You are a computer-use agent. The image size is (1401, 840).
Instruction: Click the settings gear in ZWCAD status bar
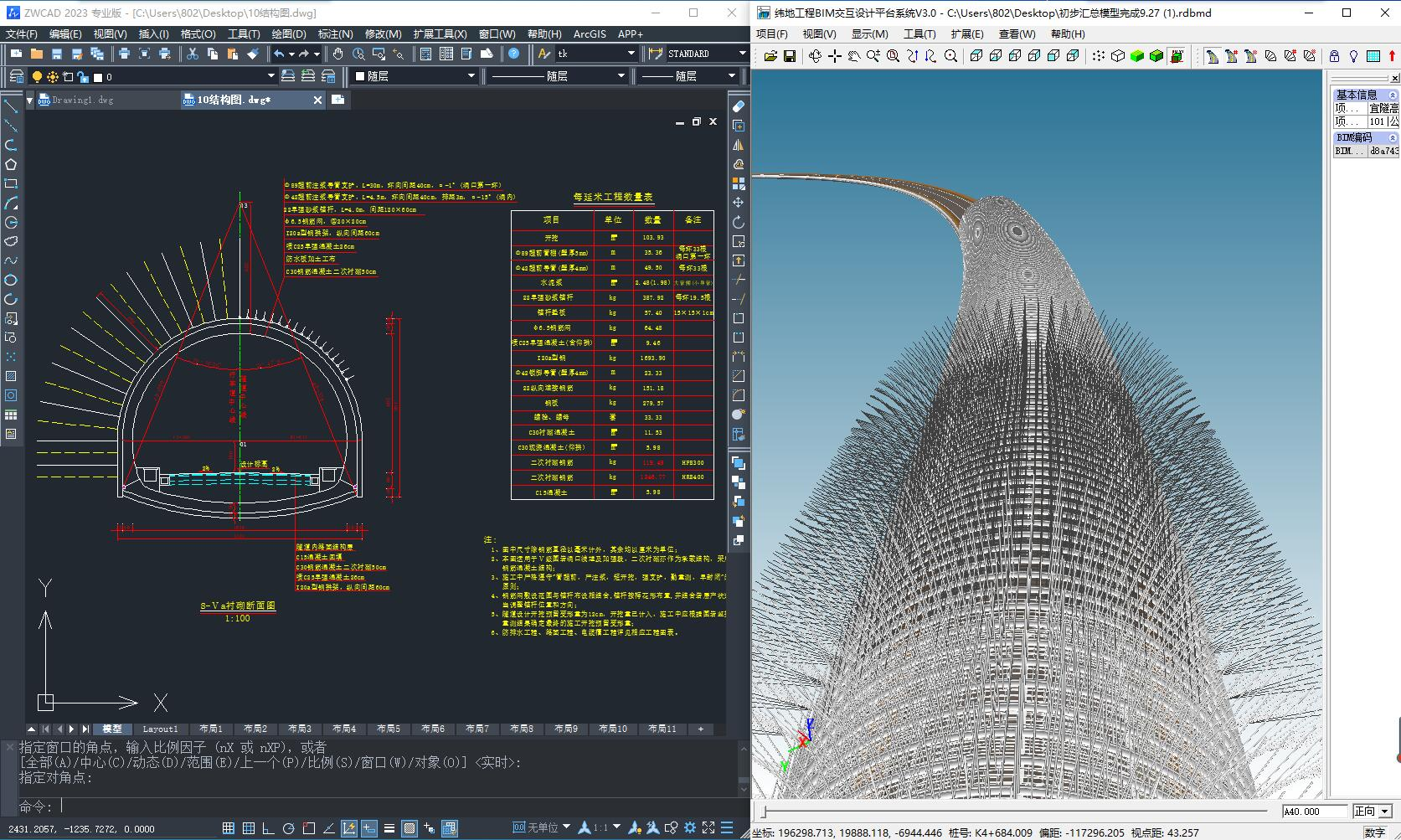coord(690,828)
